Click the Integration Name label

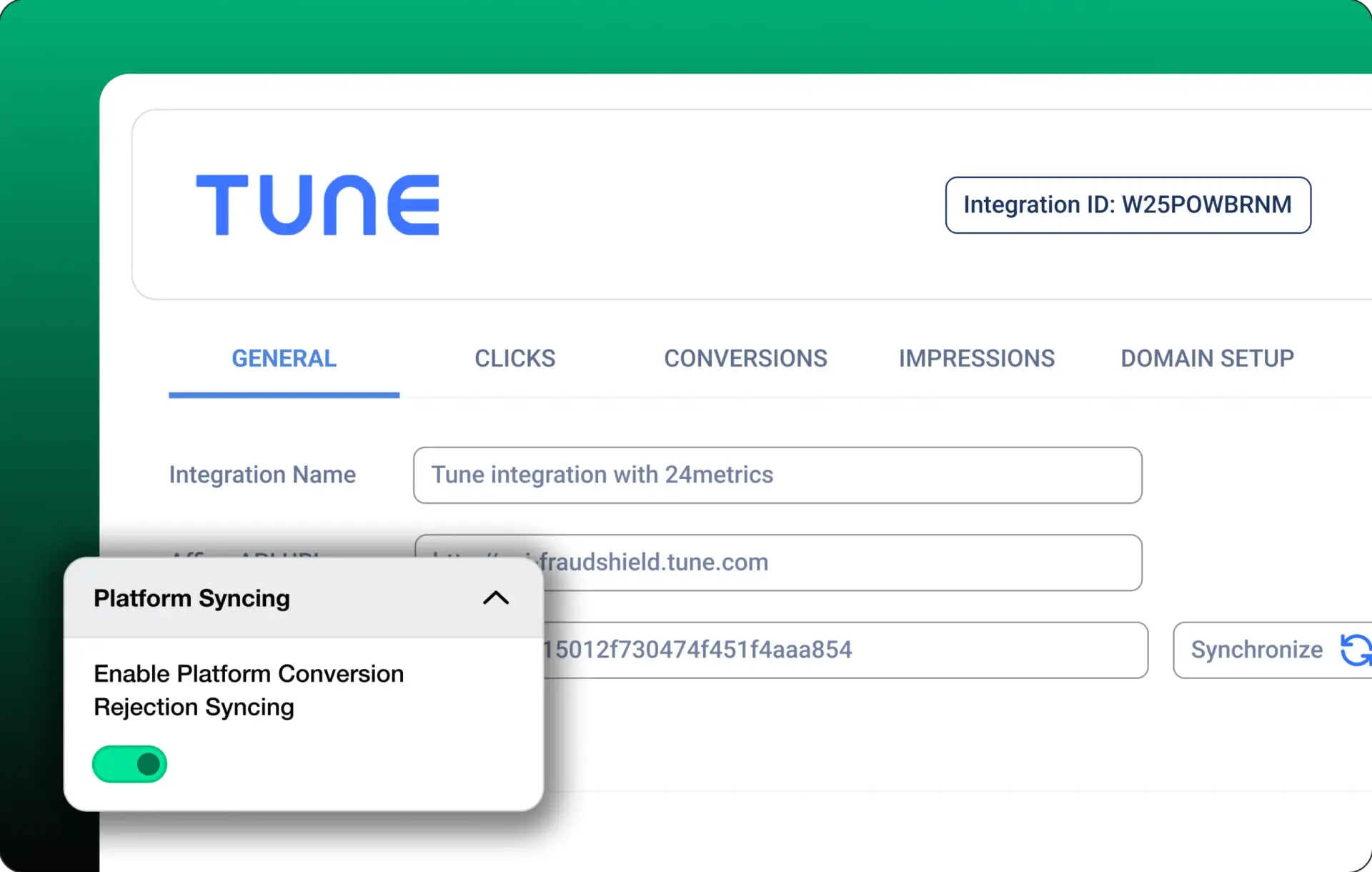(262, 475)
